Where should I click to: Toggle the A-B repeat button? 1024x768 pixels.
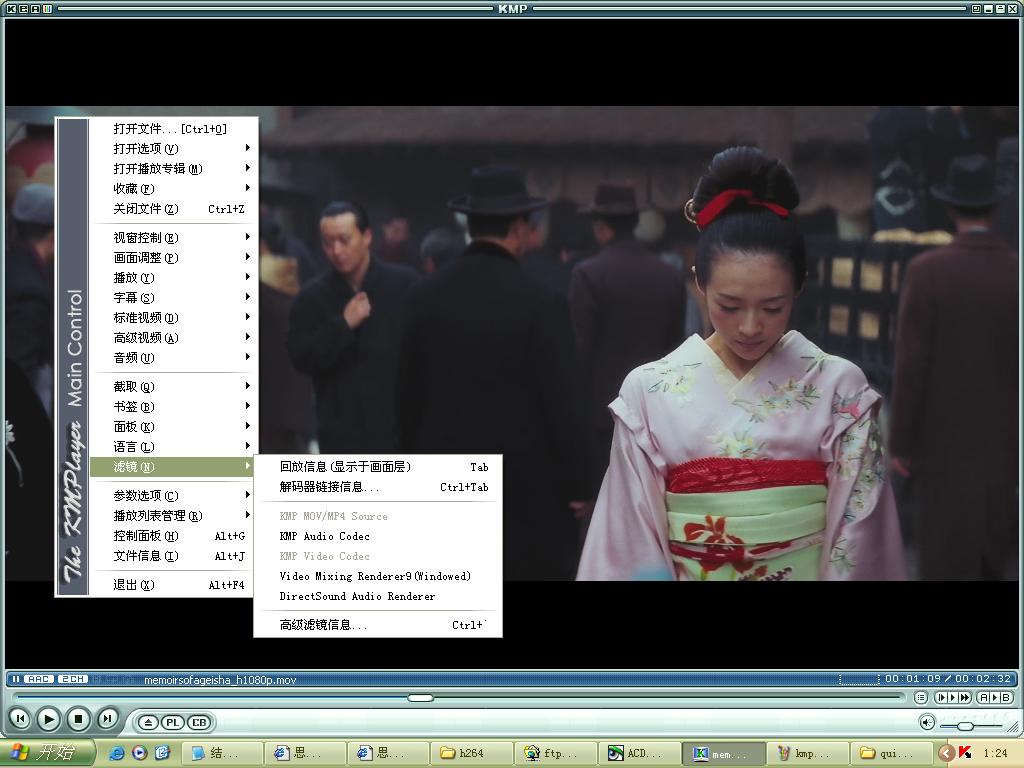click(995, 697)
